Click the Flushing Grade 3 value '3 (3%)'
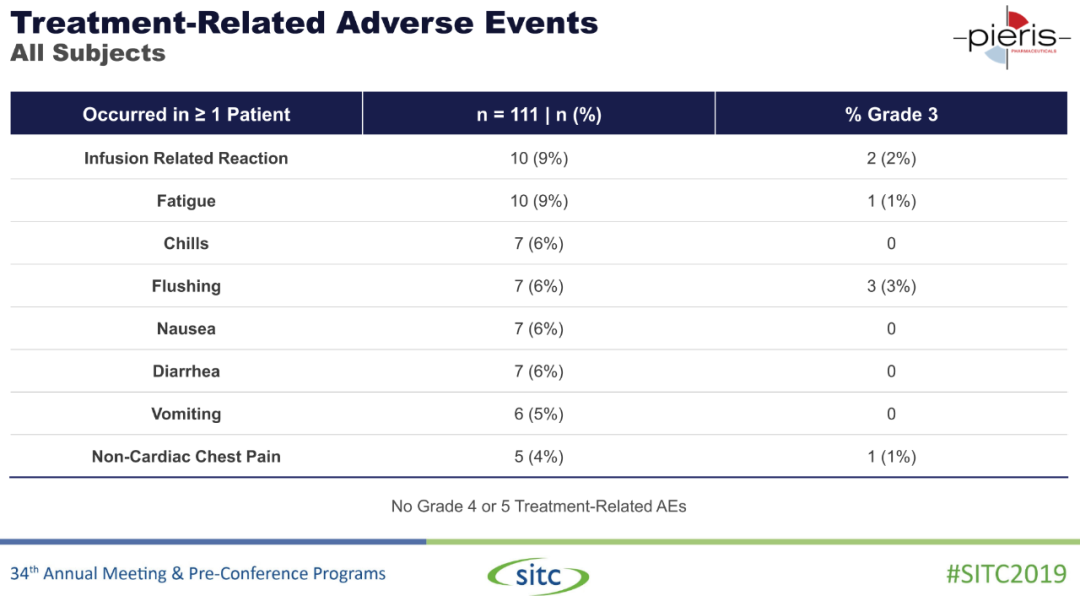This screenshot has height=596, width=1080. tap(891, 286)
